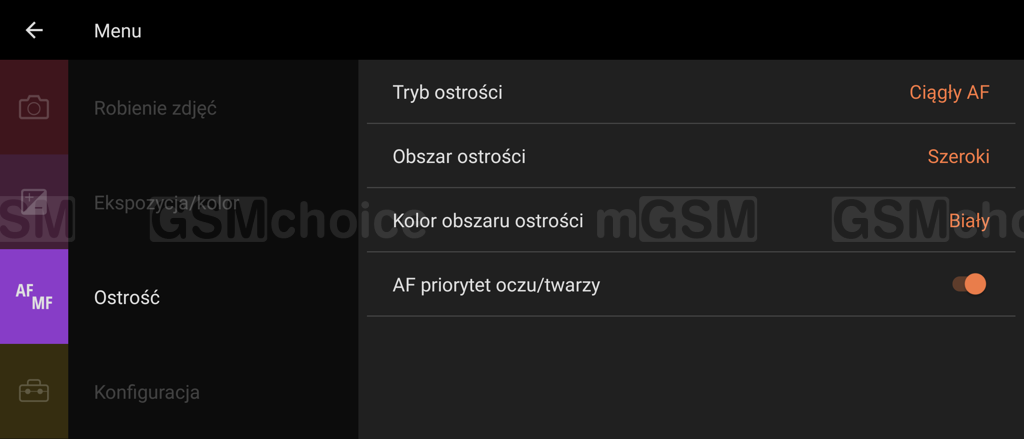
Task: Click the Menu title in header
Action: (x=118, y=31)
